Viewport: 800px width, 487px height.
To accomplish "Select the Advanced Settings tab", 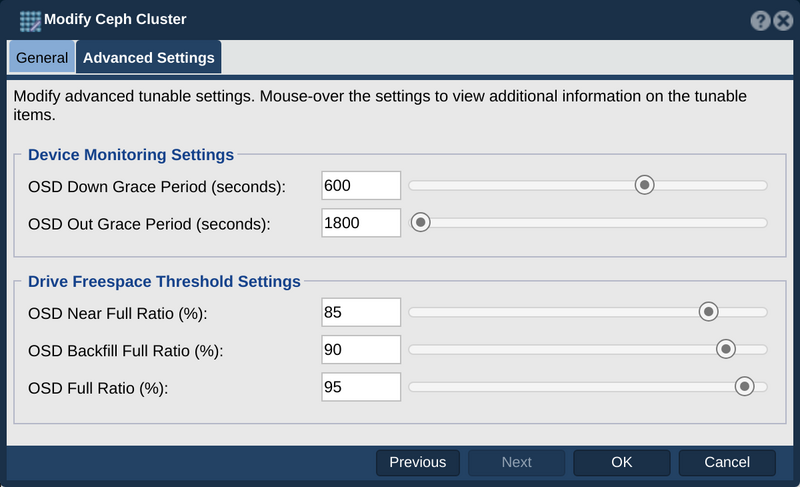I will (148, 58).
